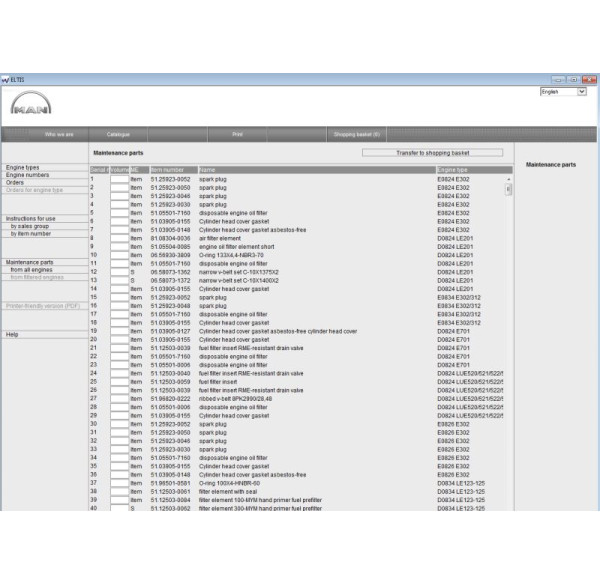Click the ELTIS window title icon

pyautogui.click(x=6, y=79)
